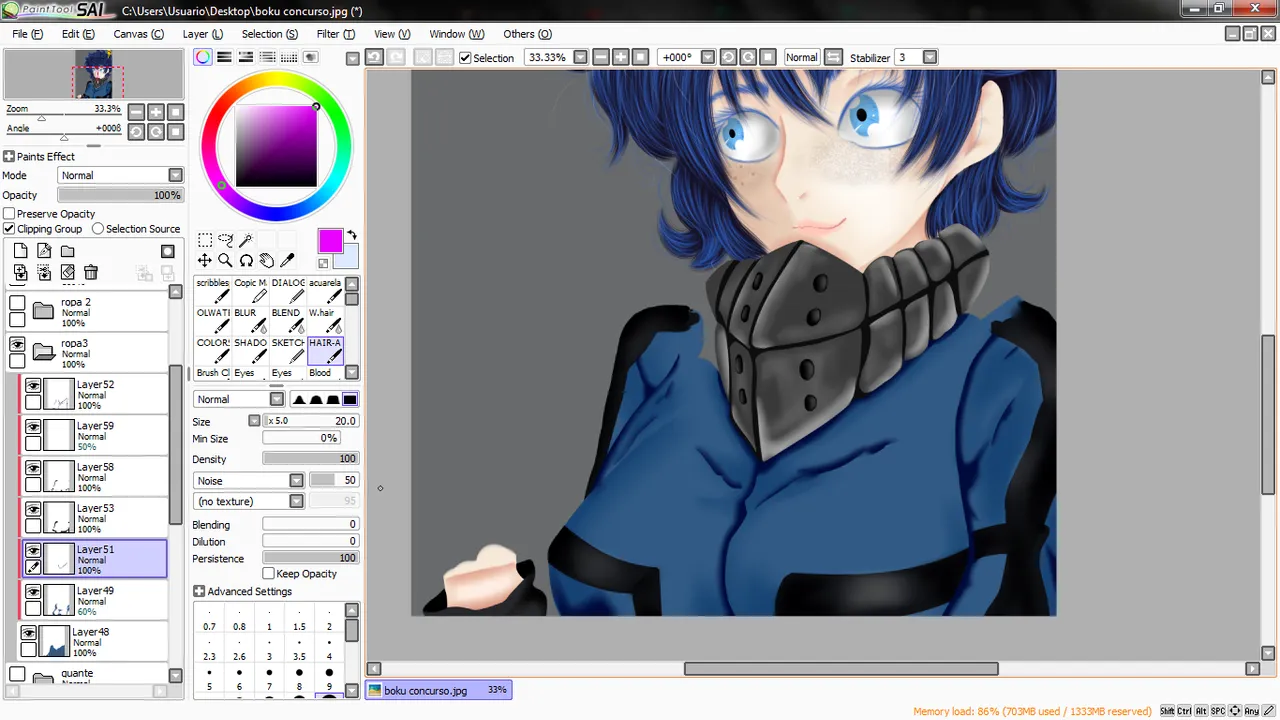1280x720 pixels.
Task: Switch to the boku concurso.jpg document tab
Action: (438, 690)
